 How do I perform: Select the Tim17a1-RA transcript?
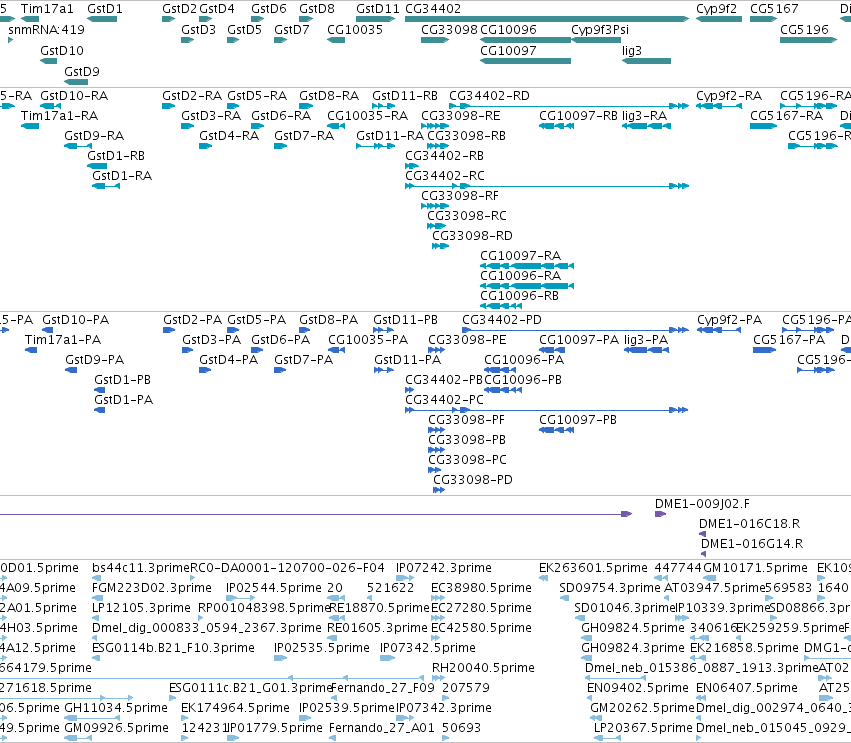click(x=60, y=116)
